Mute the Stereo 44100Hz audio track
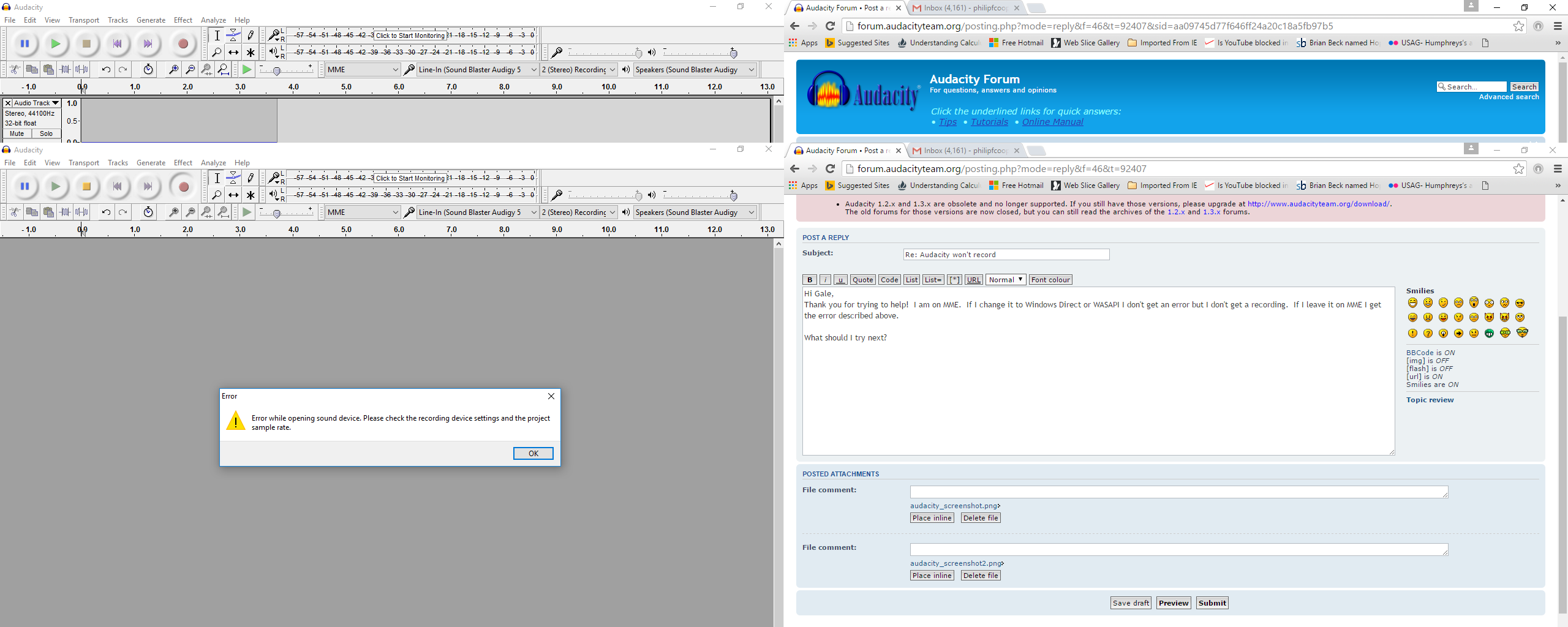The height and width of the screenshot is (627, 1568). [x=16, y=133]
